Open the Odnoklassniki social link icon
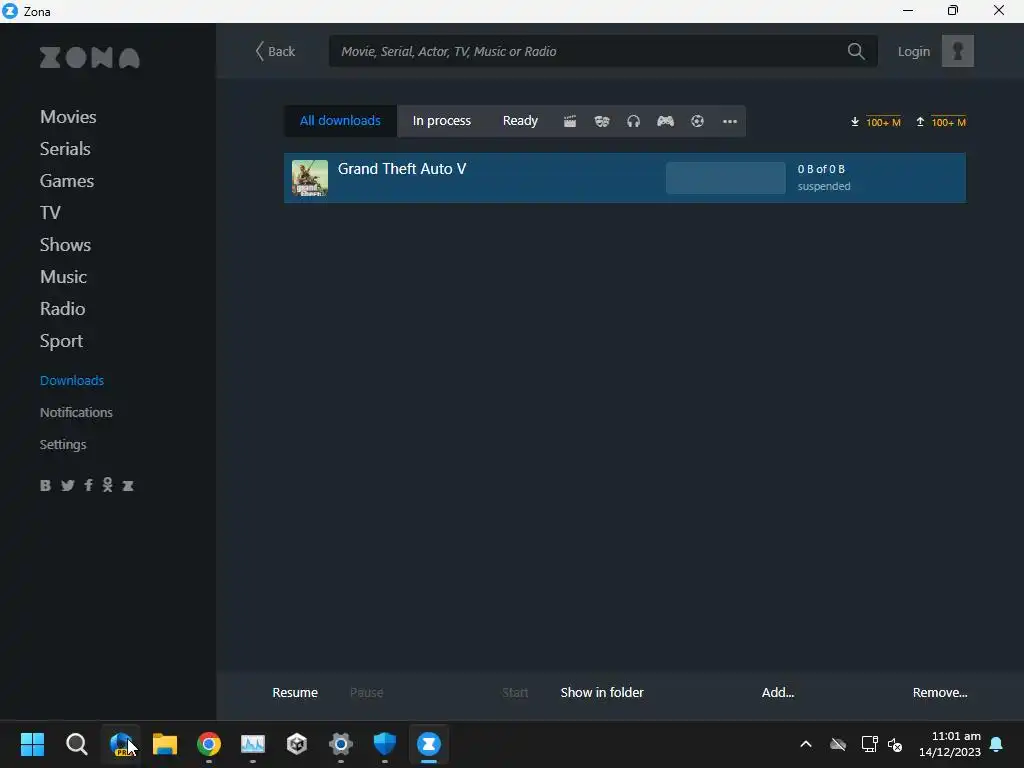Screen dimensions: 1024x768 click(x=108, y=485)
